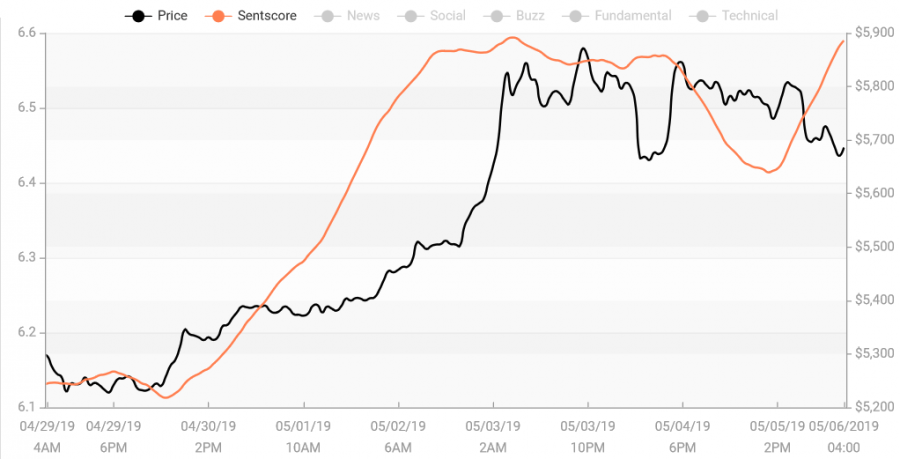
Task: Select the 05/03/19 2AM axis label
Action: tap(493, 437)
